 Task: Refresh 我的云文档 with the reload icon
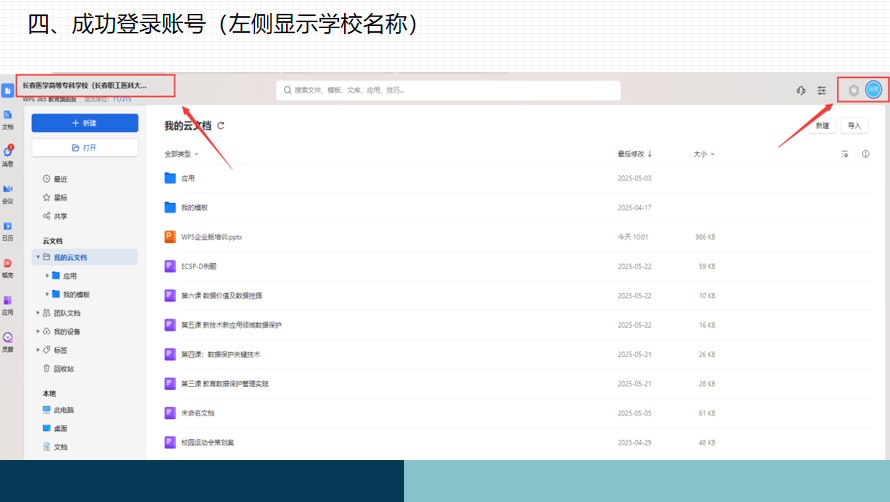pyautogui.click(x=221, y=126)
